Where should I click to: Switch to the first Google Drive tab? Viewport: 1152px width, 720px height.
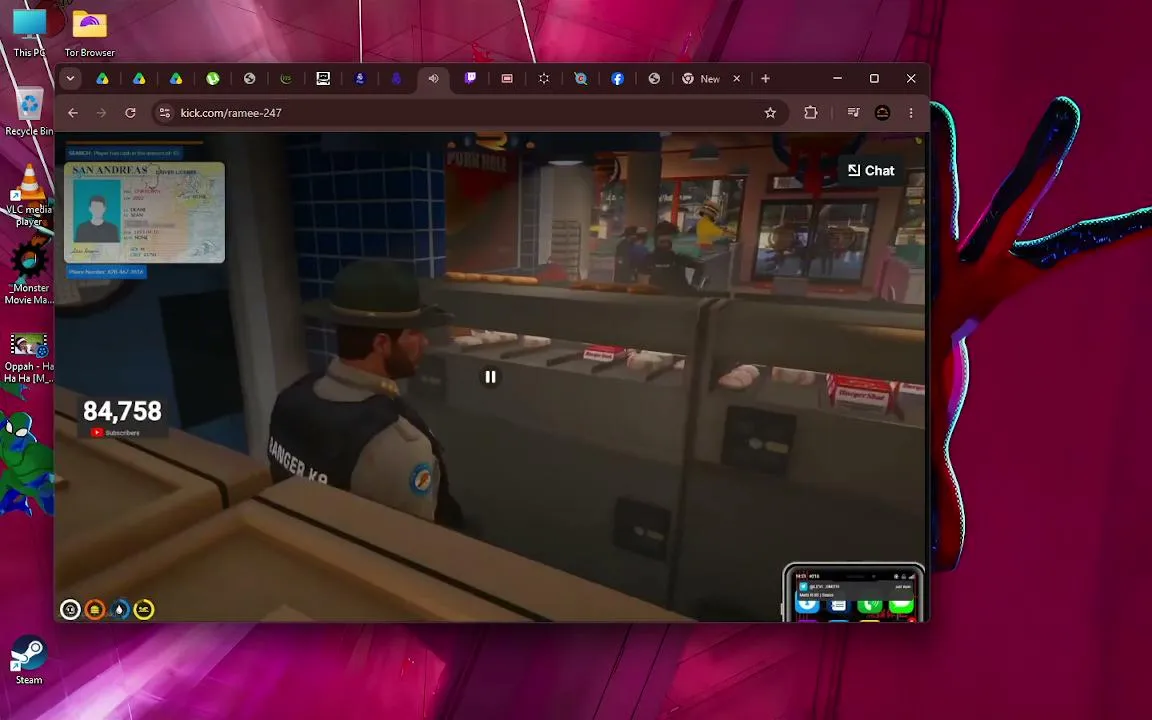click(102, 79)
